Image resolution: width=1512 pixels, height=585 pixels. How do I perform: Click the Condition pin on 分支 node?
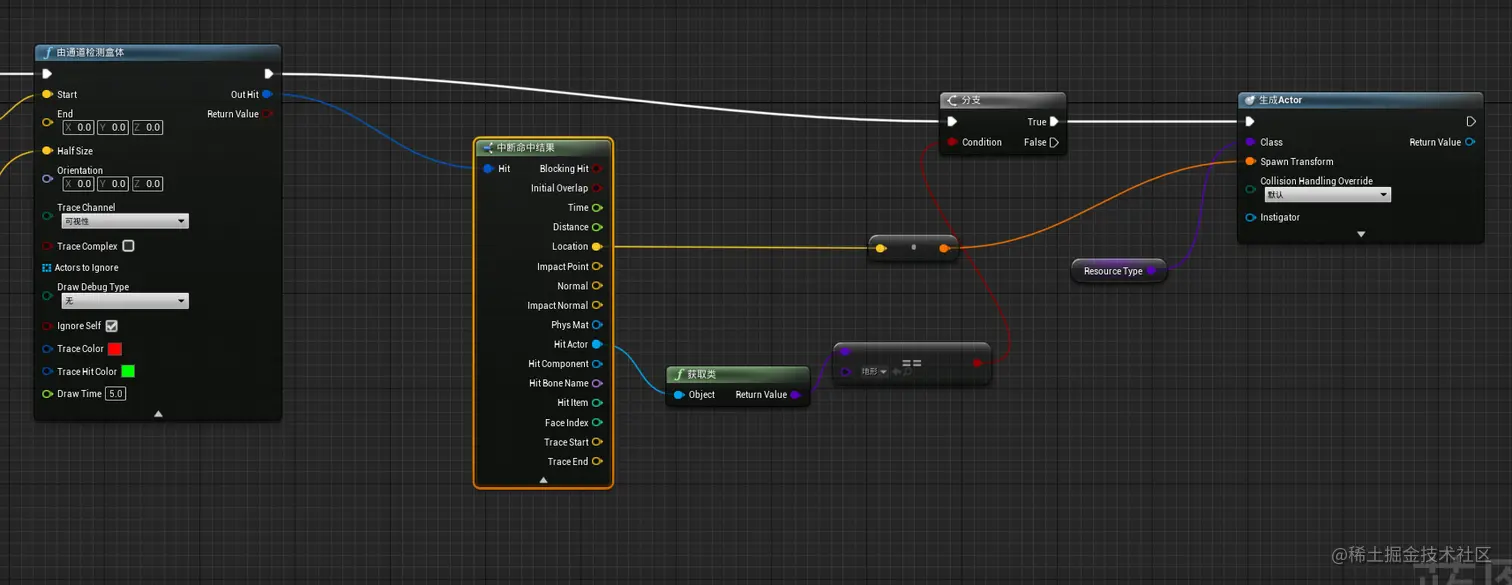coord(953,142)
